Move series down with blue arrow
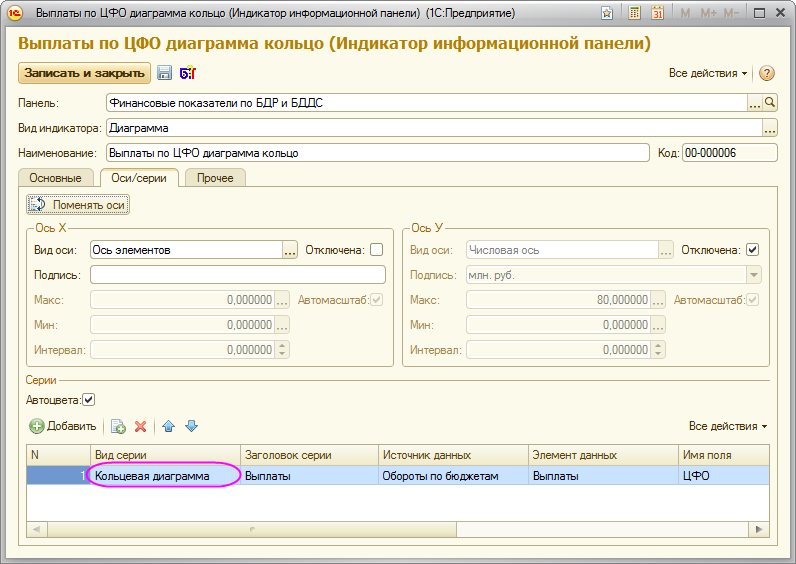The width and height of the screenshot is (796, 564). click(x=191, y=426)
